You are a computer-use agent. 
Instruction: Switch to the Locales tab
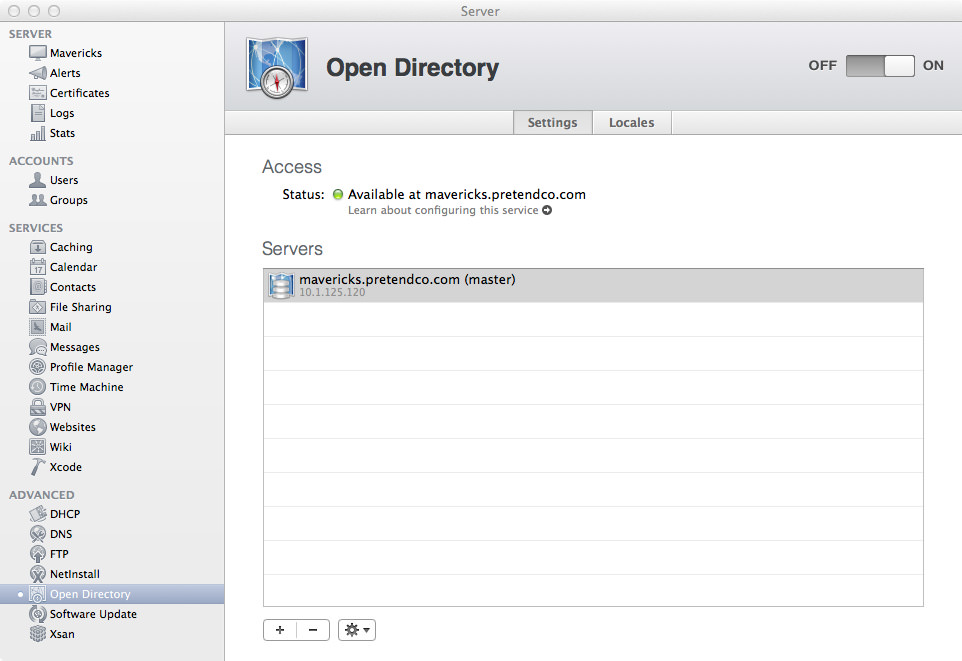pyautogui.click(x=631, y=123)
